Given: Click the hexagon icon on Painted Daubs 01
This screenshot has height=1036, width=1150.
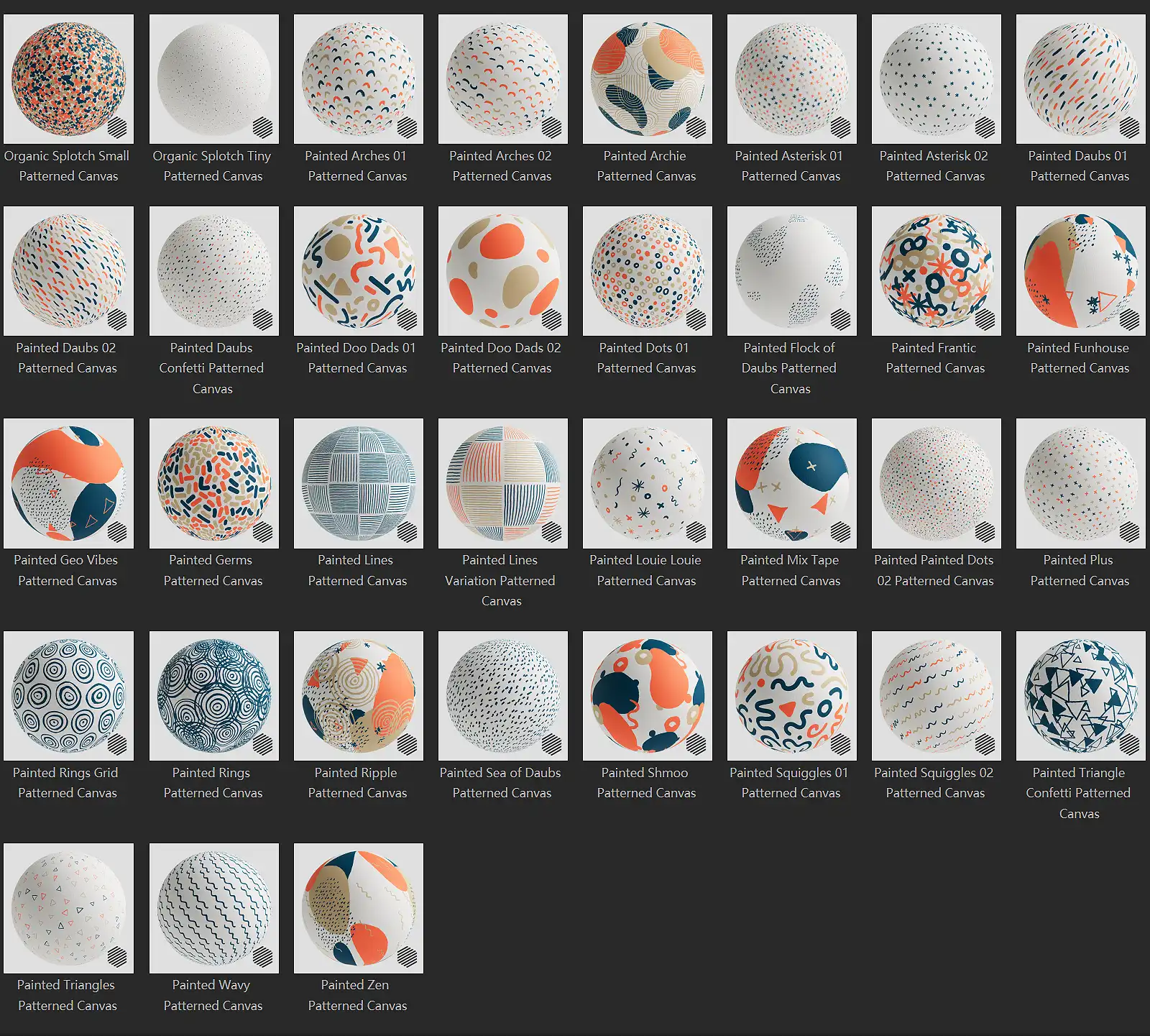Looking at the screenshot, I should (1129, 128).
